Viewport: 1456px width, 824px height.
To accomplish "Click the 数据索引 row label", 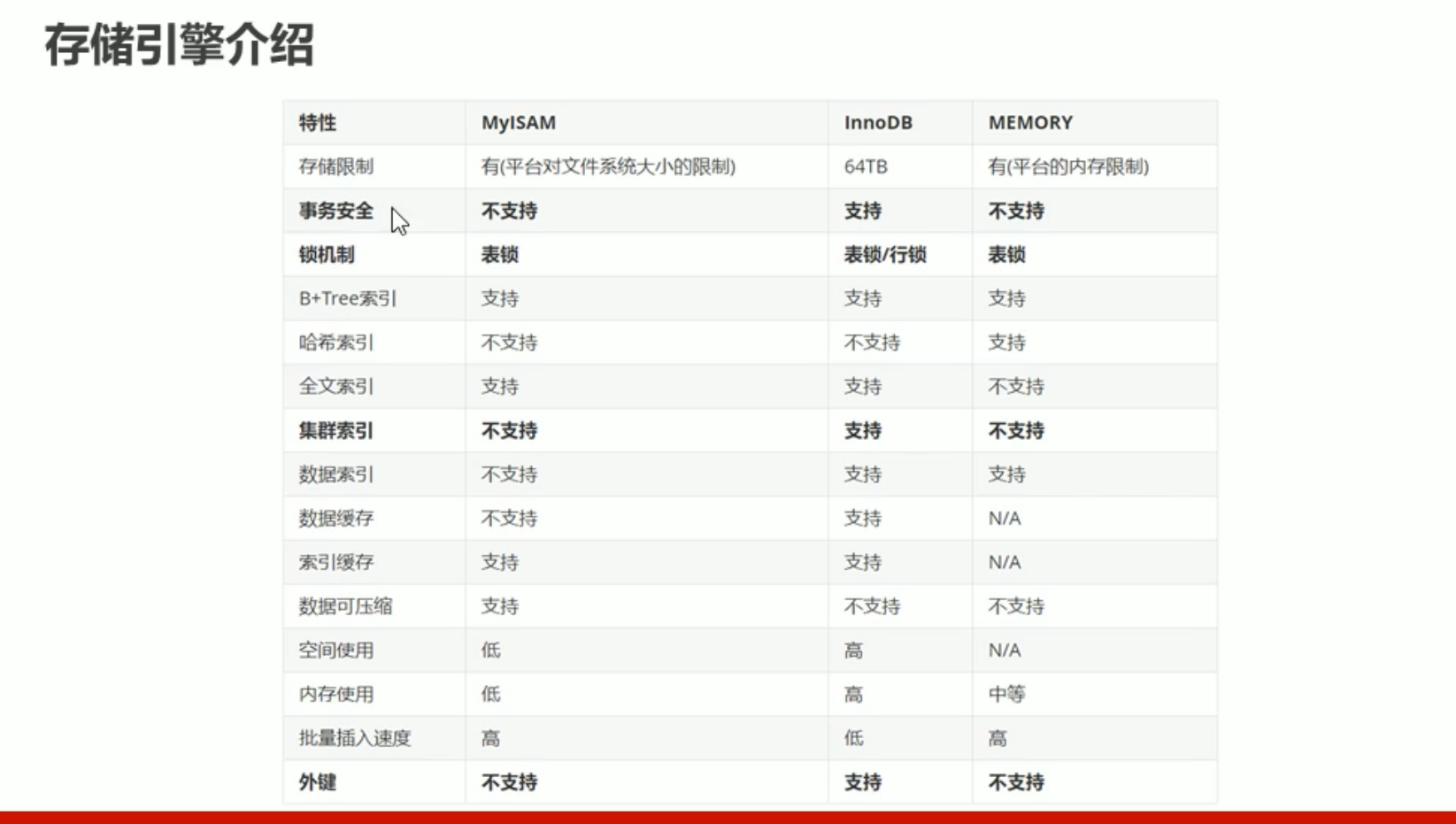I will point(336,474).
